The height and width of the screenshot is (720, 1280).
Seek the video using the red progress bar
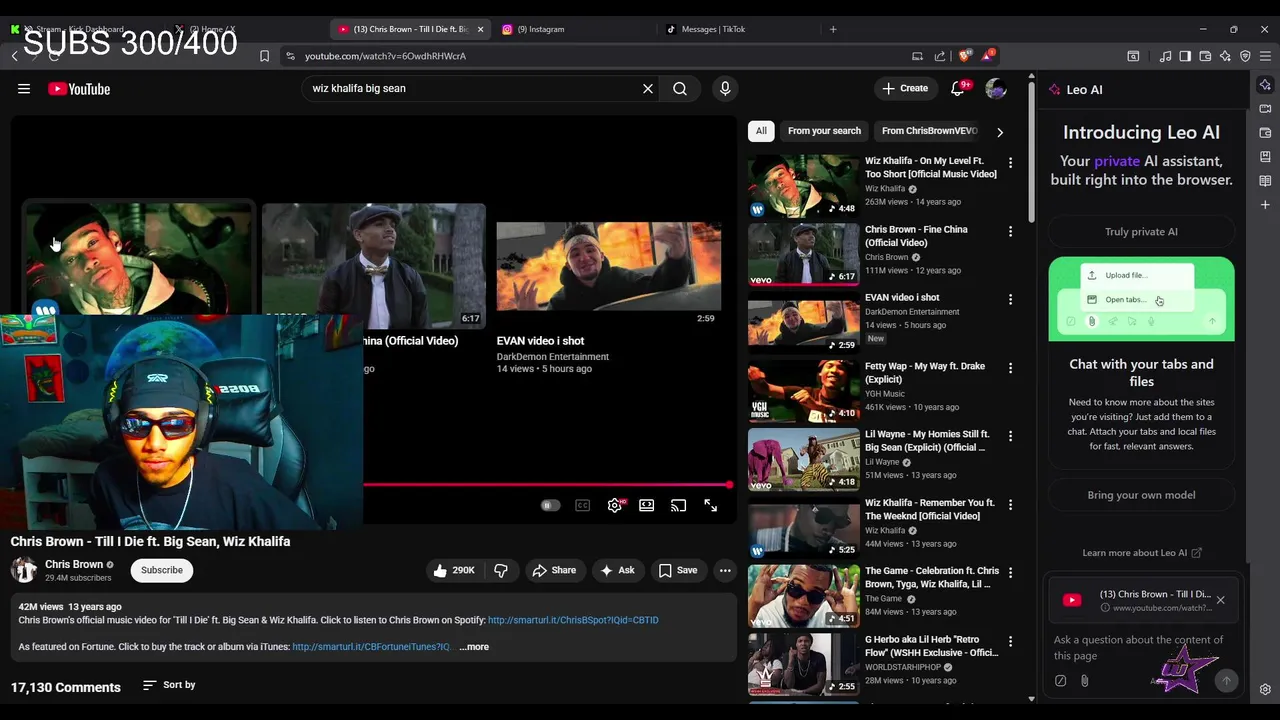pos(547,485)
